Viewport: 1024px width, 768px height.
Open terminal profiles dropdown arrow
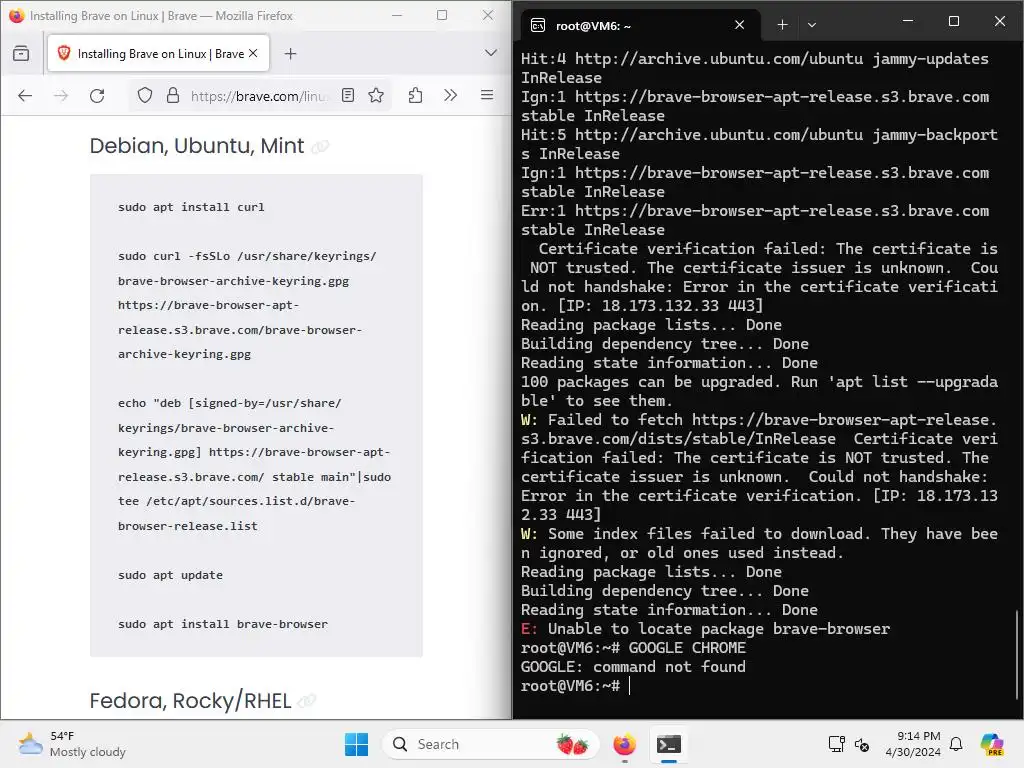pyautogui.click(x=812, y=25)
